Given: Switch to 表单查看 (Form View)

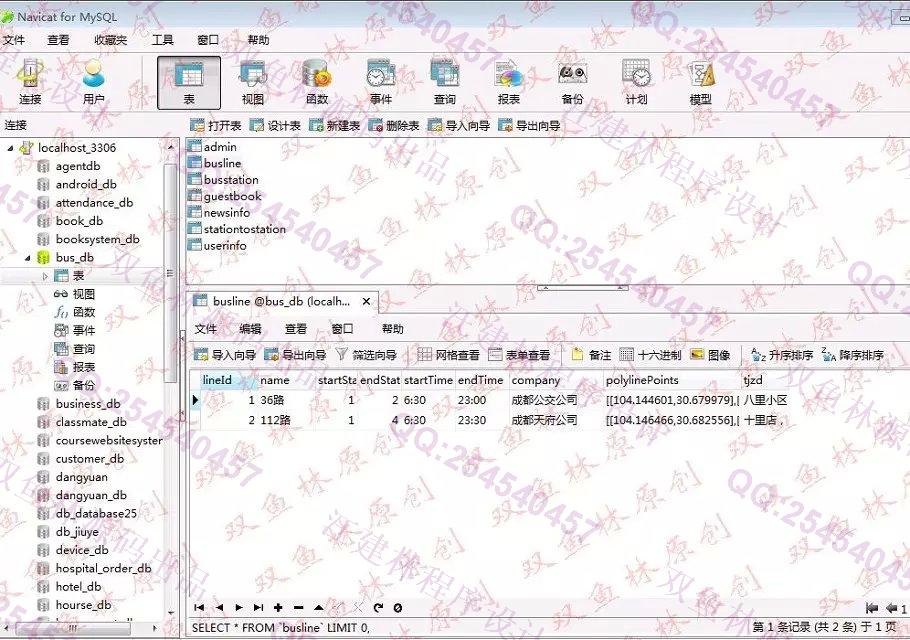Looking at the screenshot, I should pos(519,355).
